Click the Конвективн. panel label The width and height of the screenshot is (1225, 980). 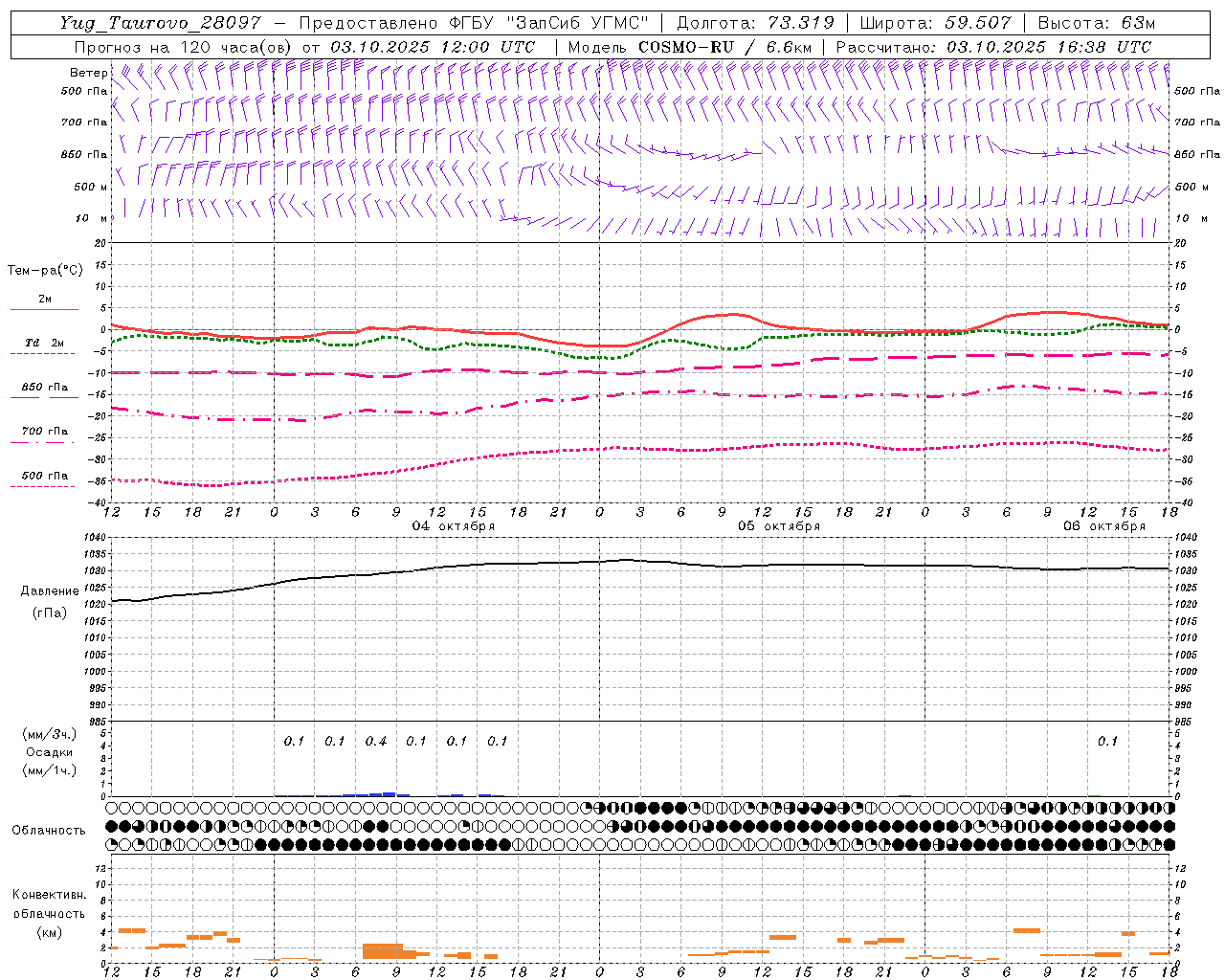click(x=49, y=895)
